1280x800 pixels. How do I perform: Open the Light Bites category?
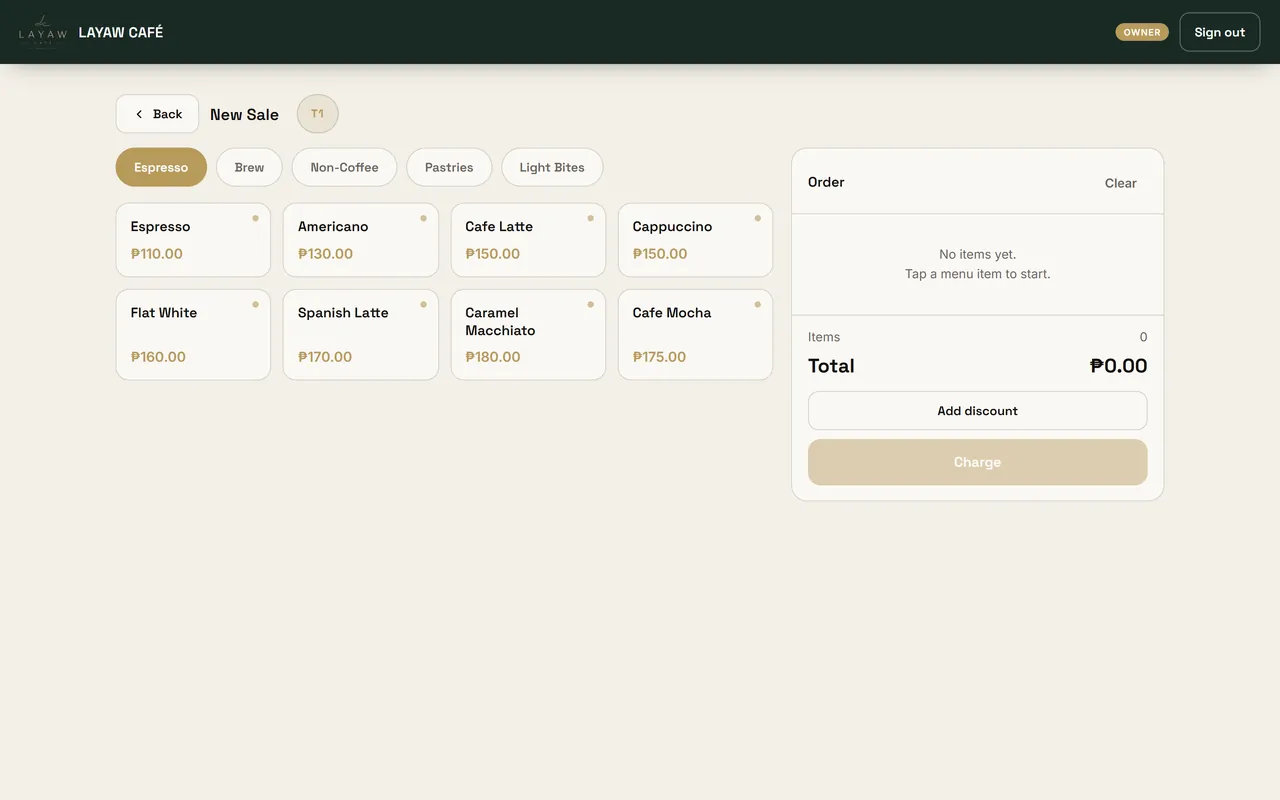point(552,167)
